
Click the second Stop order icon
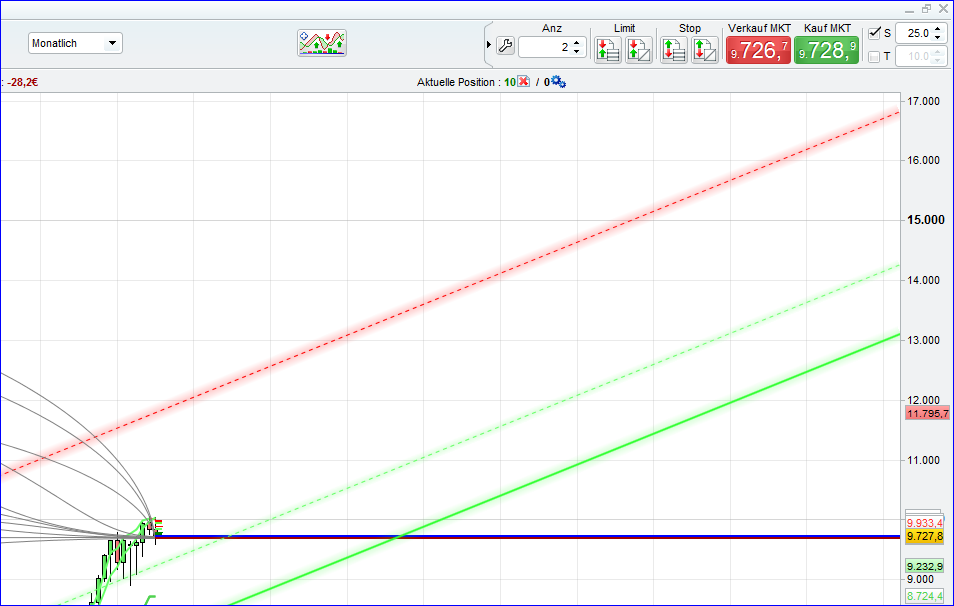tap(705, 50)
